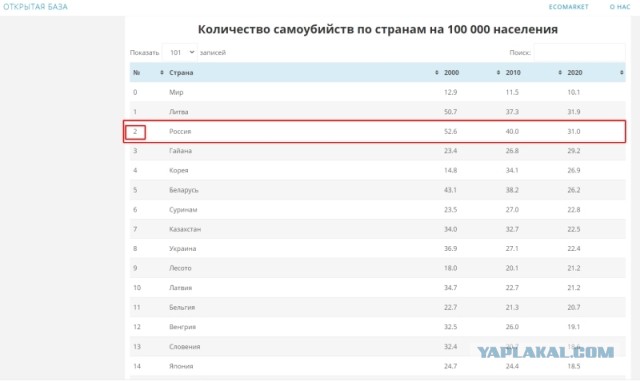The width and height of the screenshot is (640, 382).
Task: Click row number 7 cell
Action: coord(135,229)
